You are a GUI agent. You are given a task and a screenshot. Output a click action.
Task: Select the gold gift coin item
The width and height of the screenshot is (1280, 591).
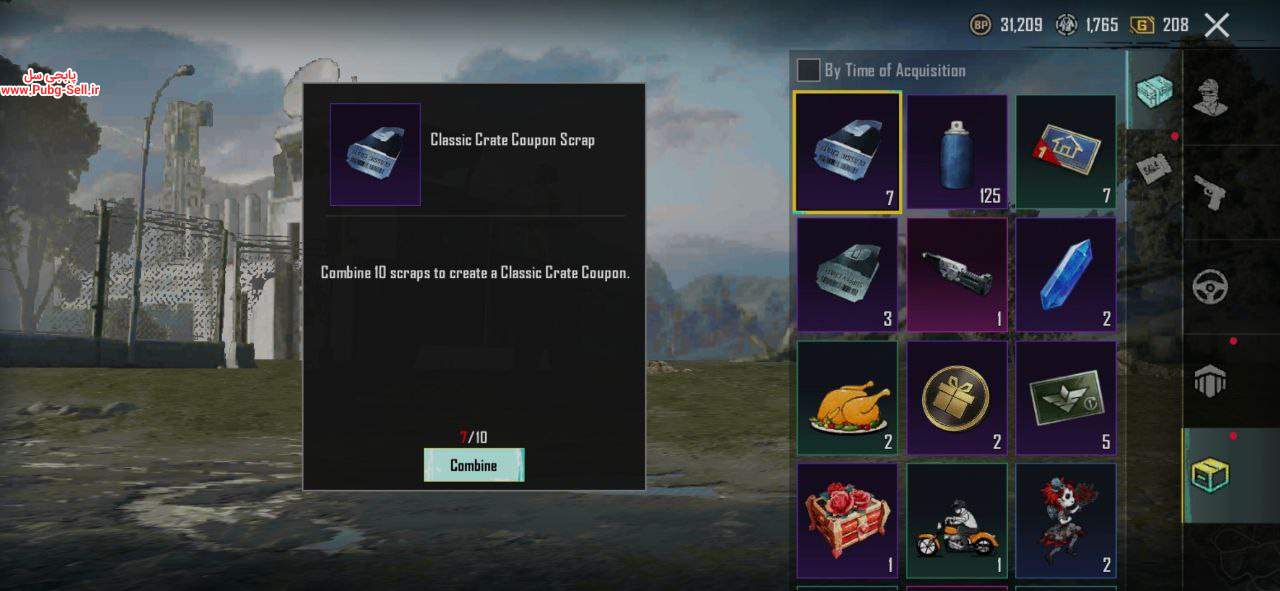[957, 398]
